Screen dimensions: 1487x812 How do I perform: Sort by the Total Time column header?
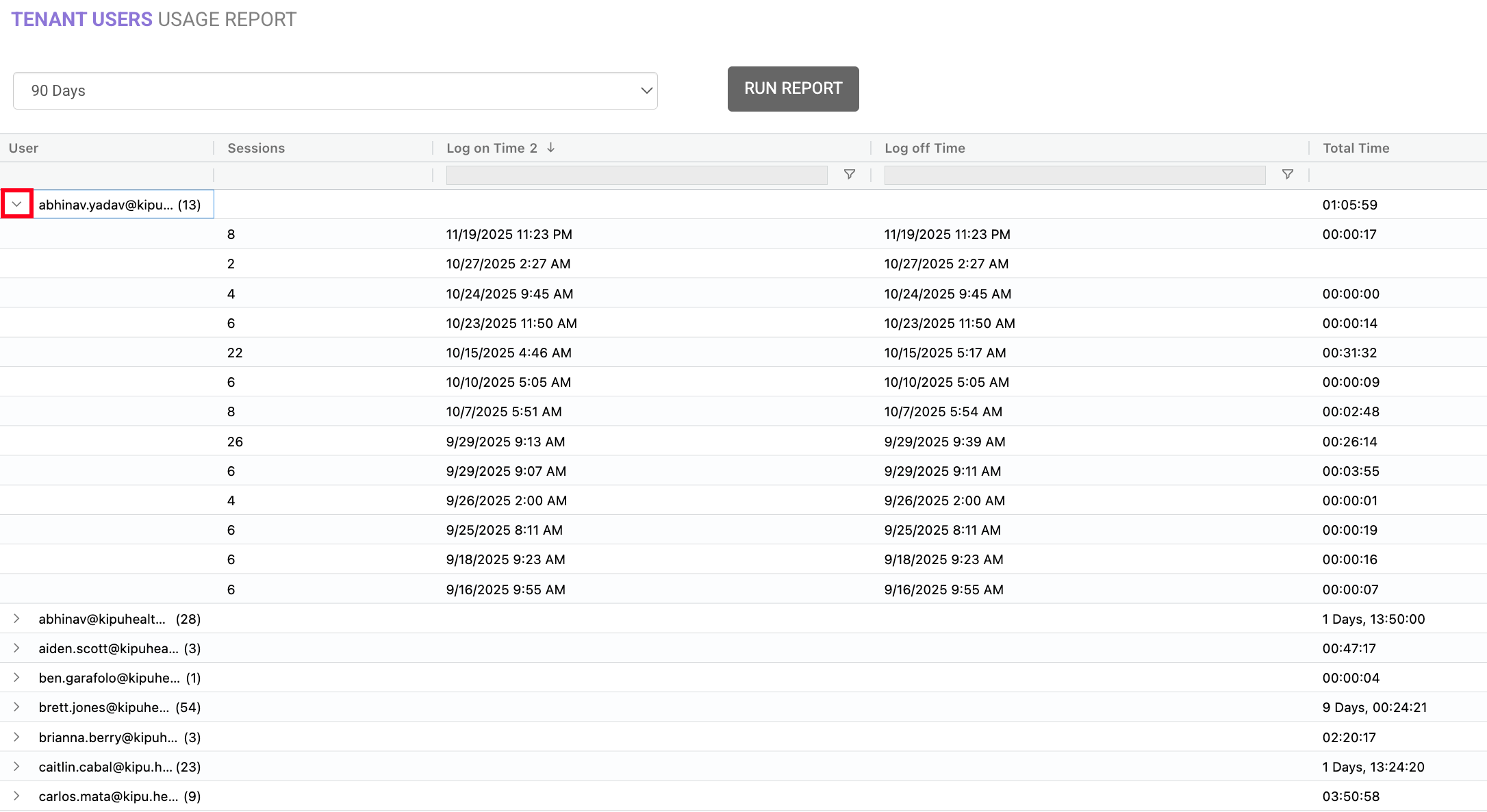point(1356,148)
